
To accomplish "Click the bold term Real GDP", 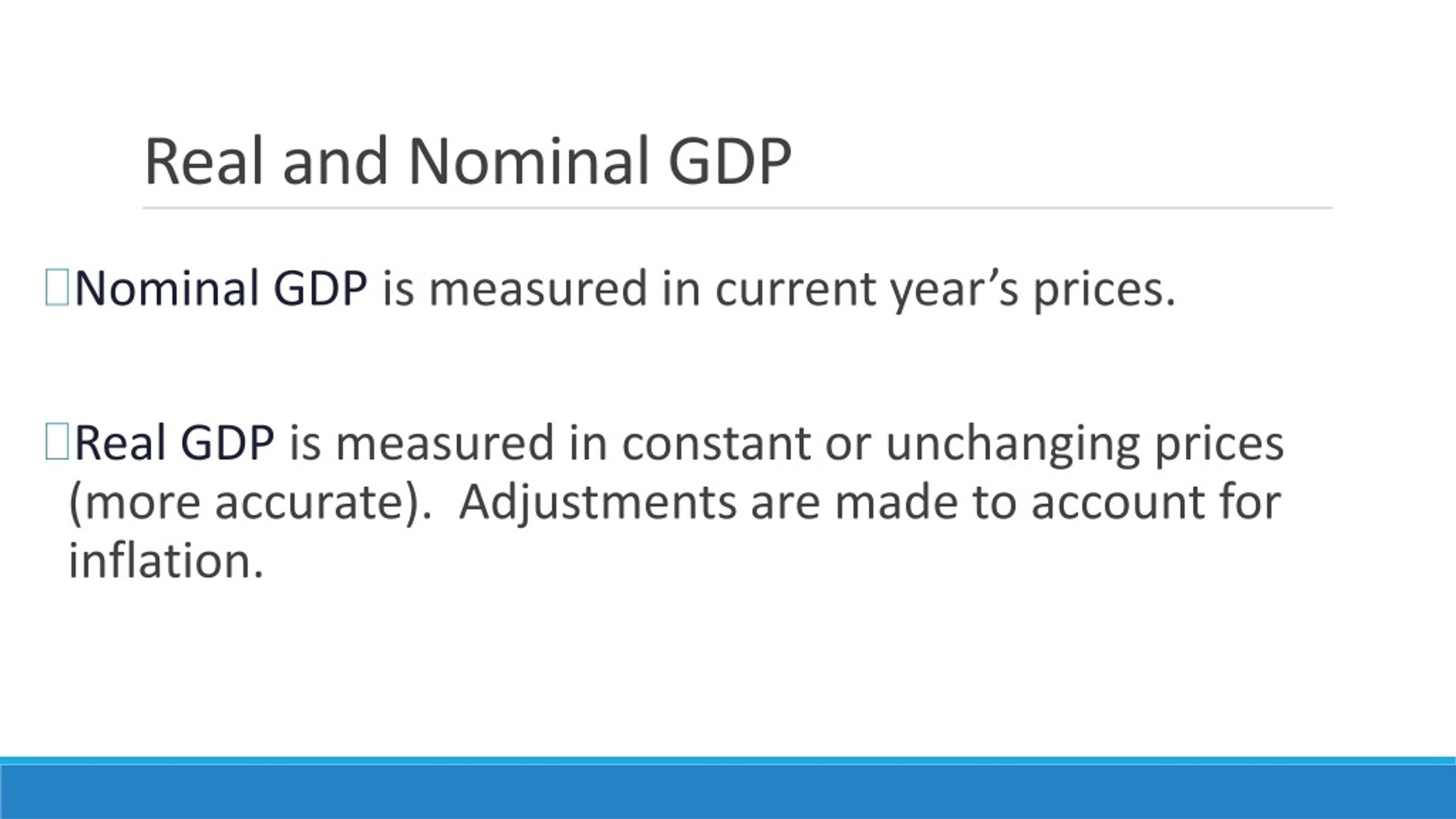I will click(x=175, y=442).
